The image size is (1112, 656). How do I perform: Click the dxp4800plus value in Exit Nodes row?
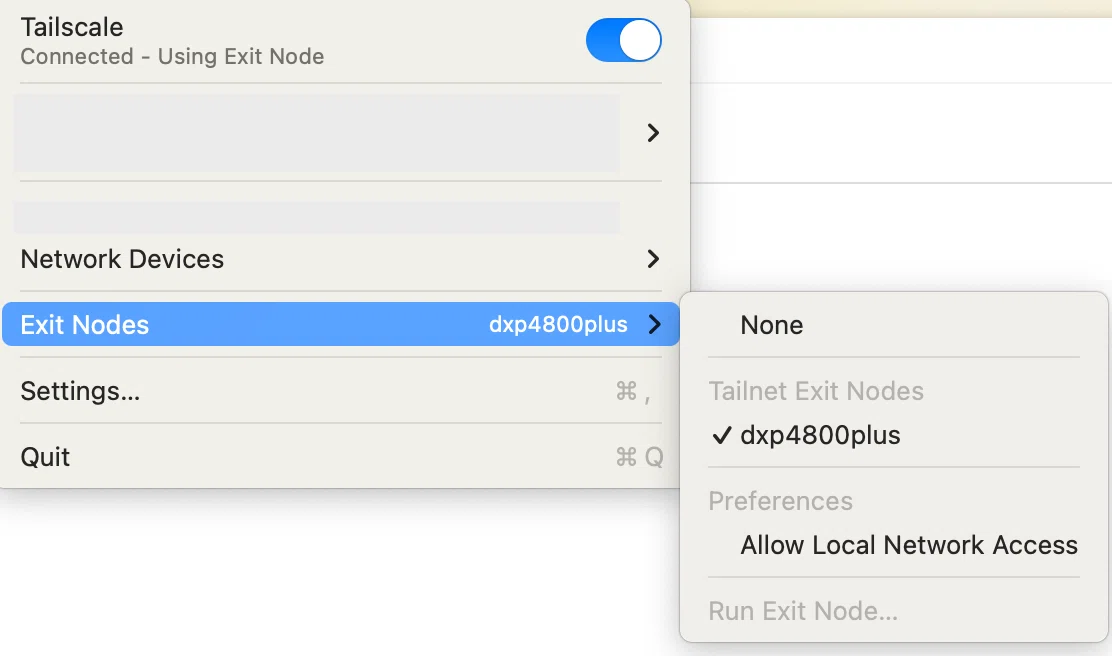(558, 325)
